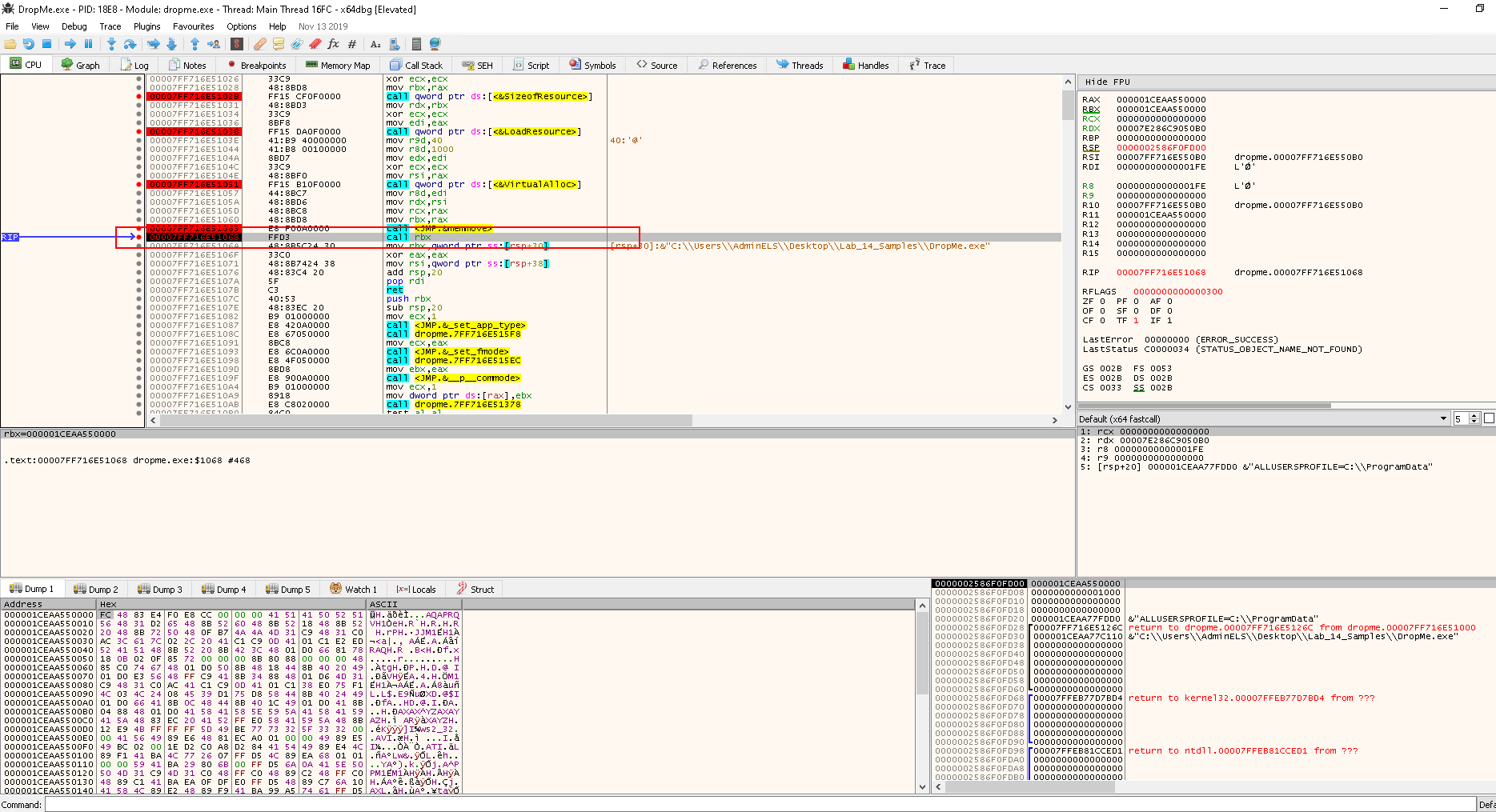Execute till return using the up arrow
The image size is (1496, 812).
pyautogui.click(x=195, y=44)
